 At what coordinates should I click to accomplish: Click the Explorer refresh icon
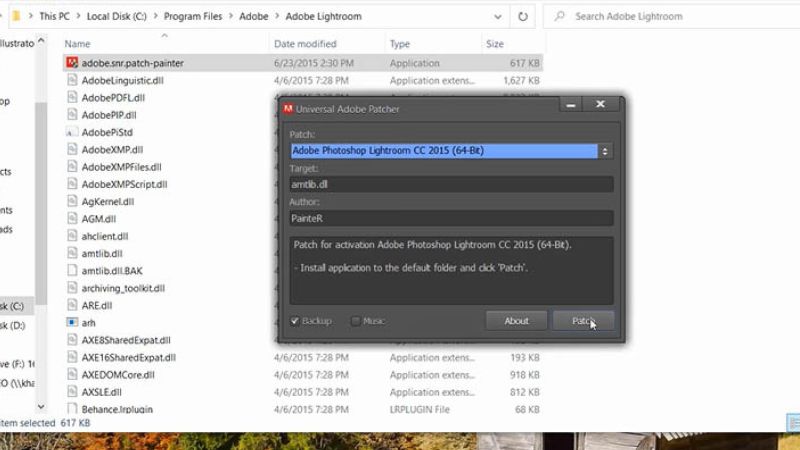coord(522,16)
